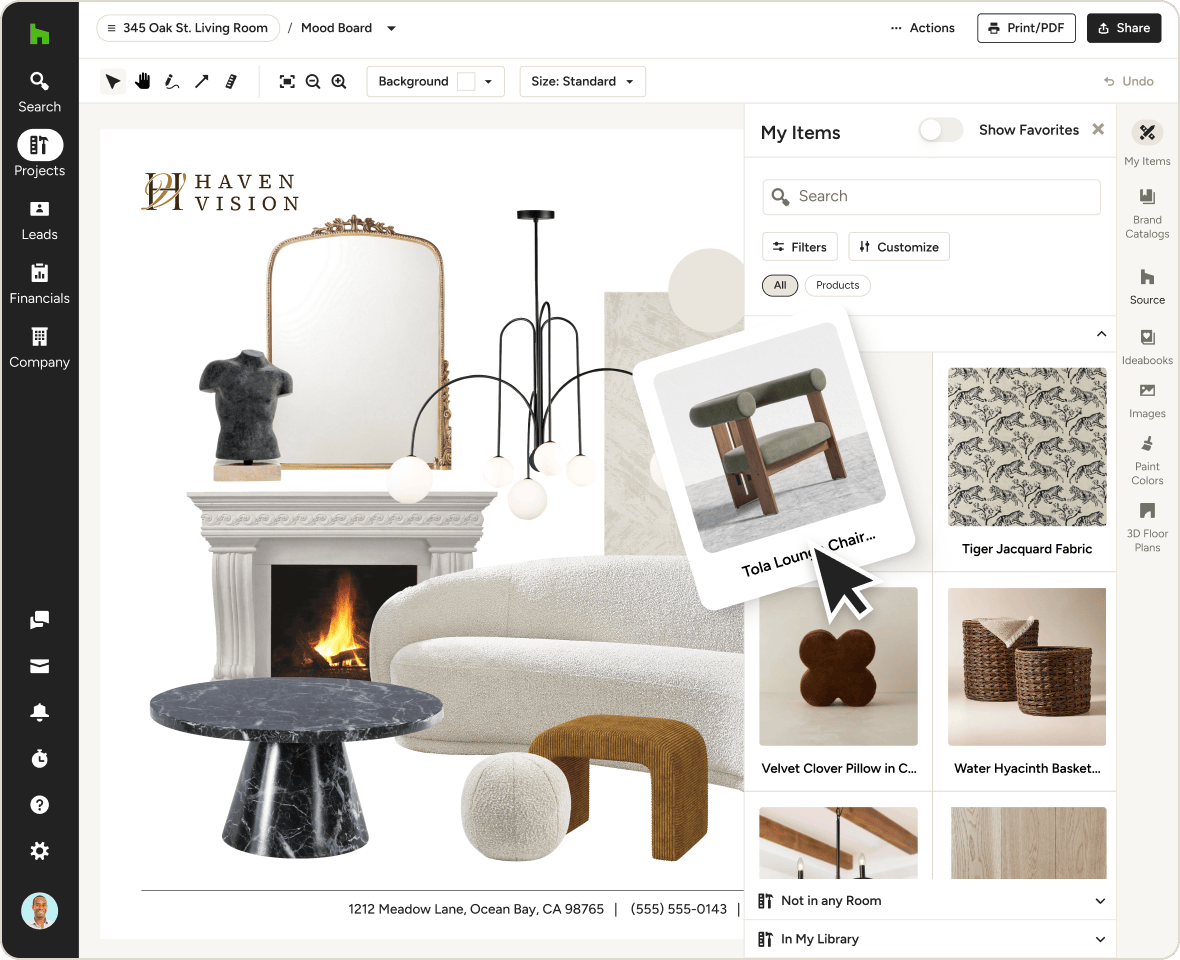Toggle the Show Favorites switch
This screenshot has height=960, width=1180.
(x=940, y=130)
